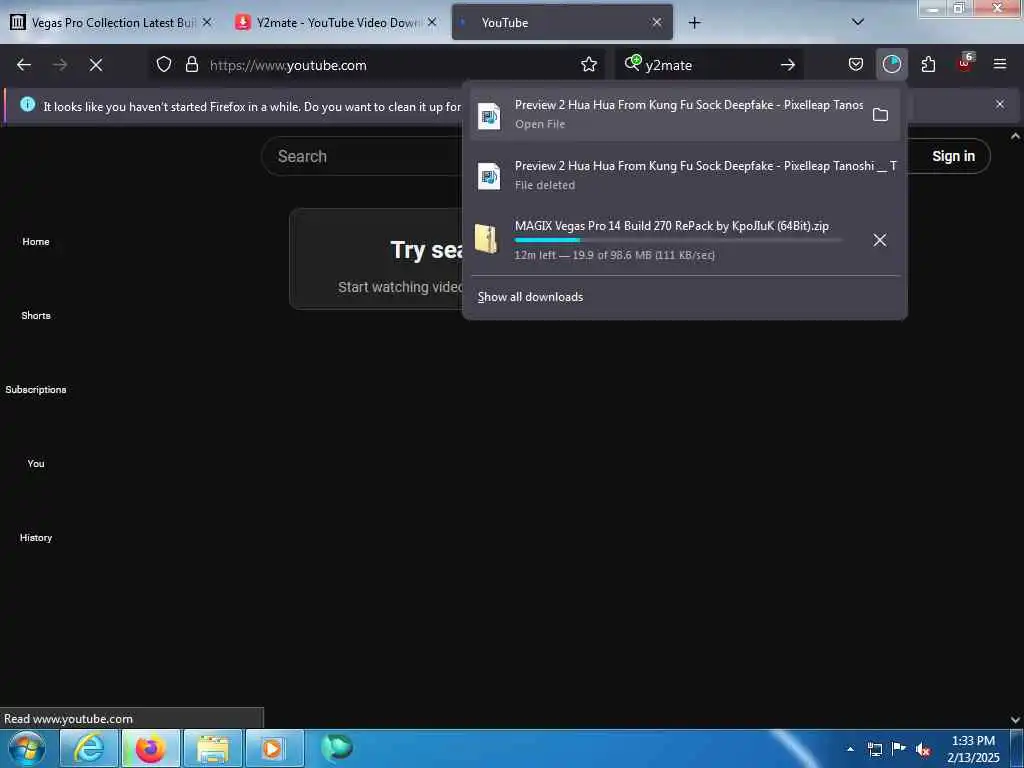The width and height of the screenshot is (1024, 768).
Task: Close the Vegas Pro Collection tab
Action: point(207,22)
